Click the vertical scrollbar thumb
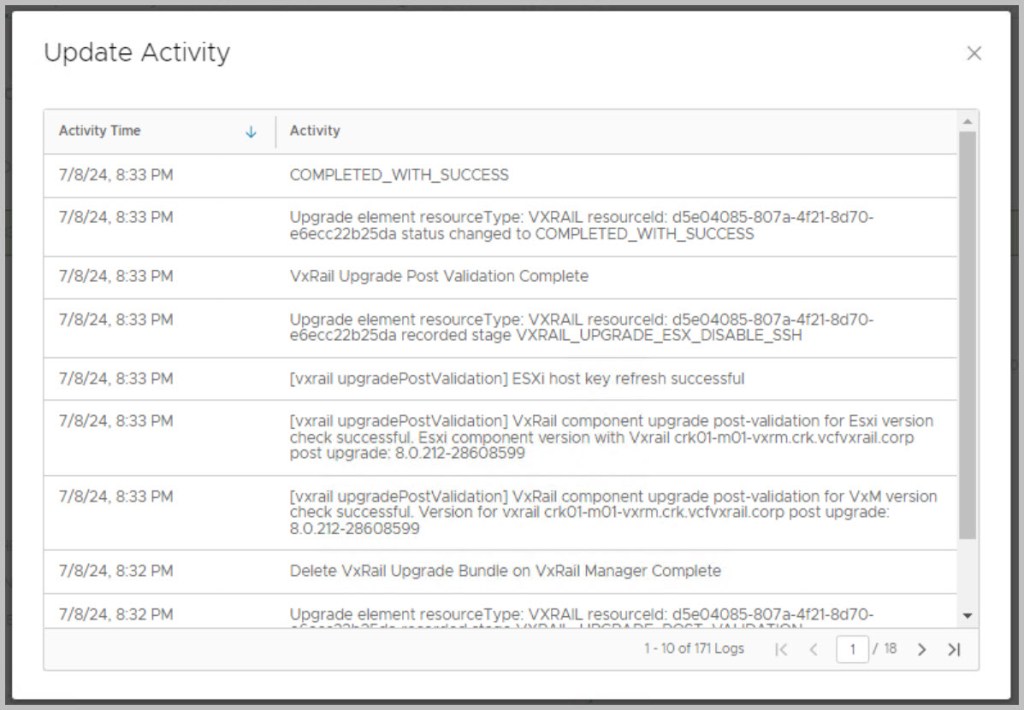Viewport: 1024px width, 710px height. pos(967,335)
